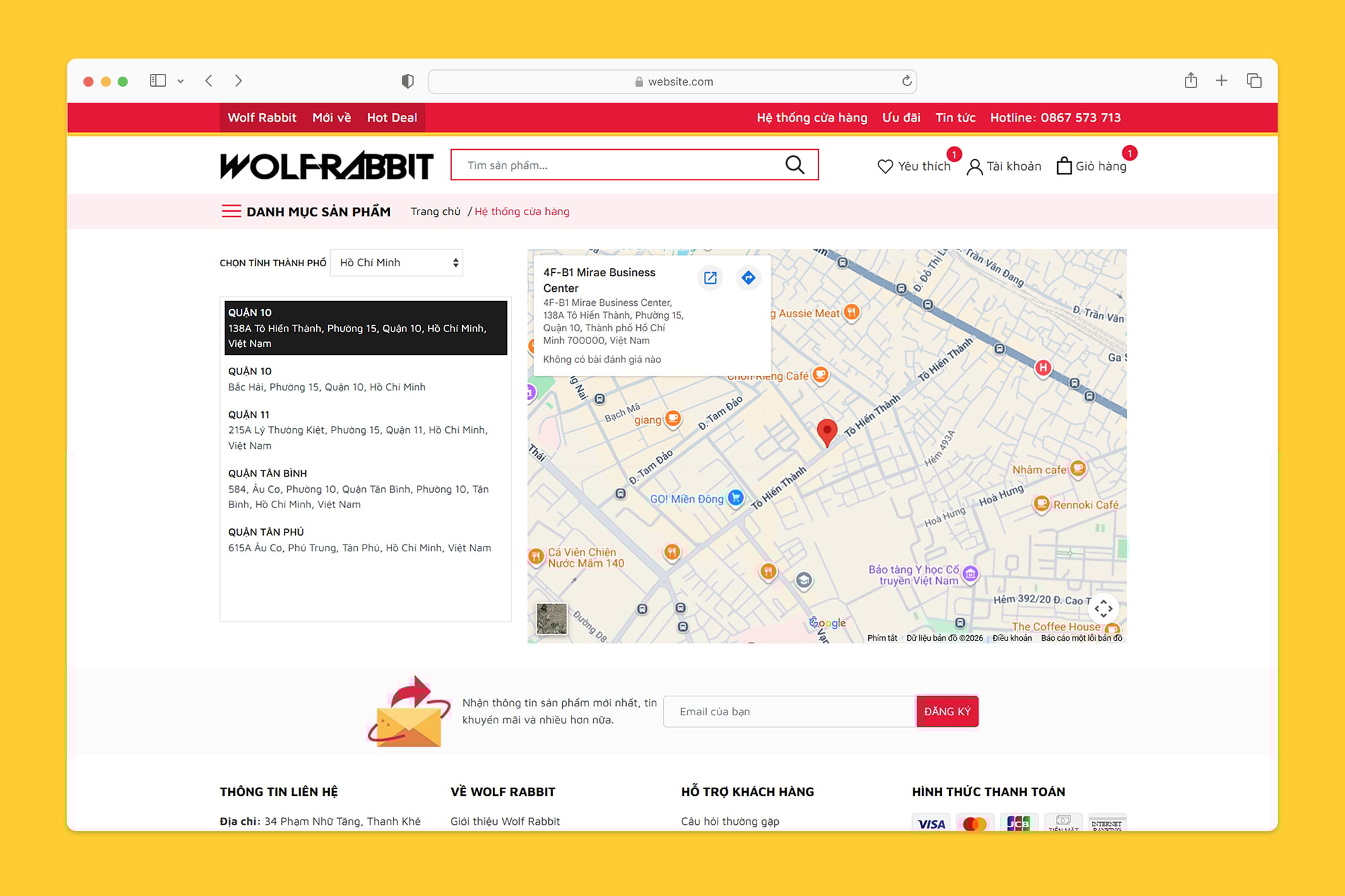This screenshot has width=1345, height=896.
Task: Open the Danh Mục Sản Phẩm hamburger menu
Action: 231,211
